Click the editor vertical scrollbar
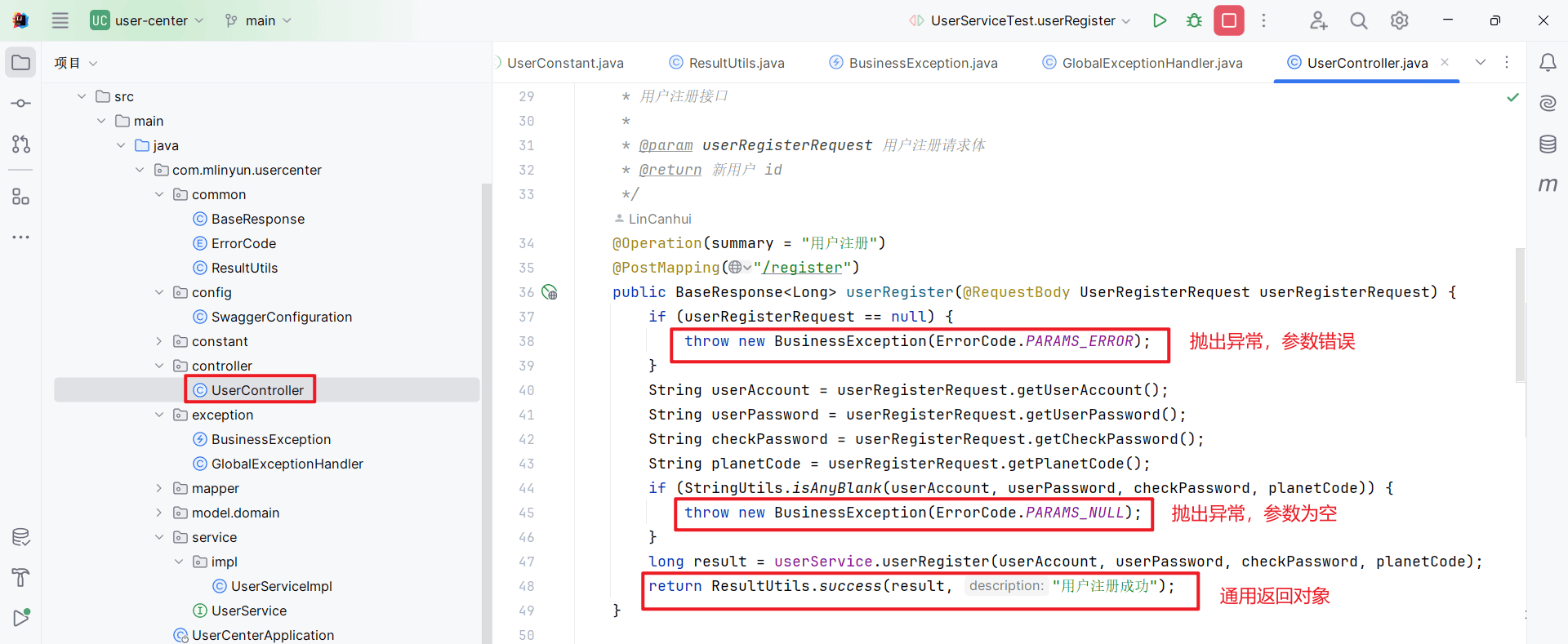The width and height of the screenshot is (1568, 644). (x=1520, y=314)
